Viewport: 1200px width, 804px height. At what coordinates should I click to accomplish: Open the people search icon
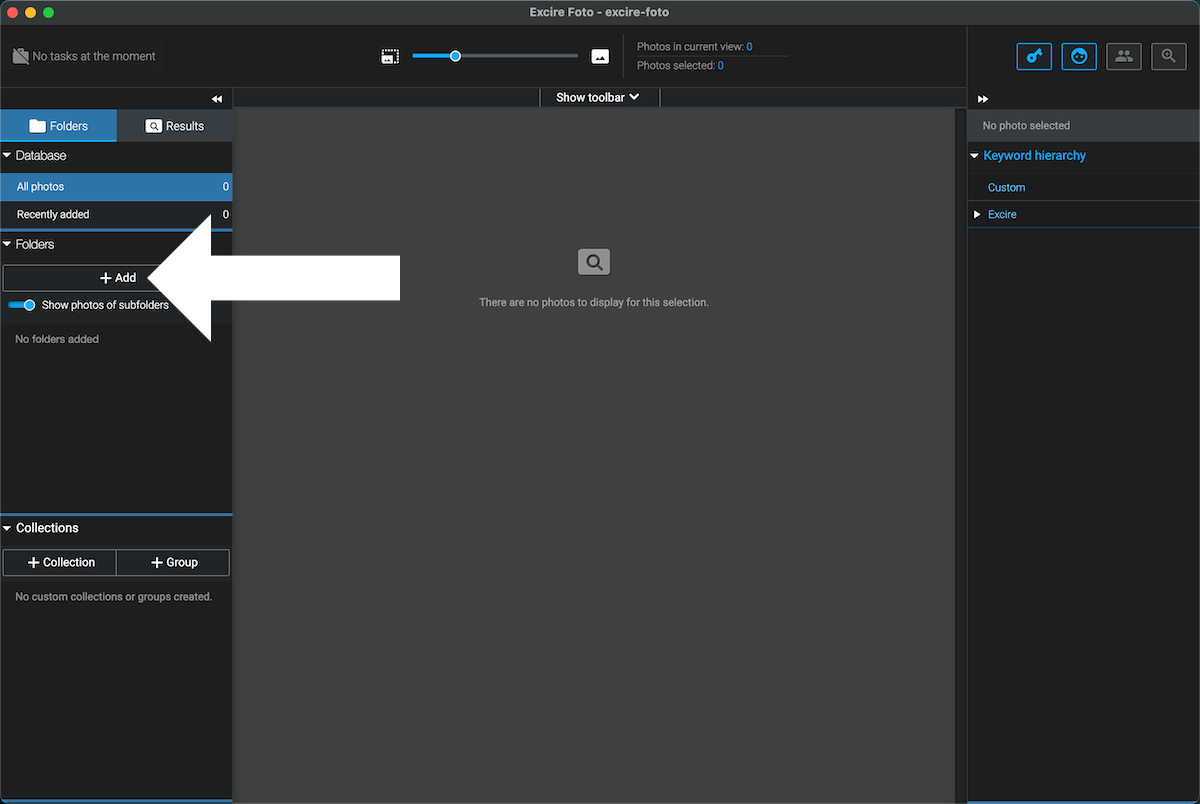[x=1124, y=57]
